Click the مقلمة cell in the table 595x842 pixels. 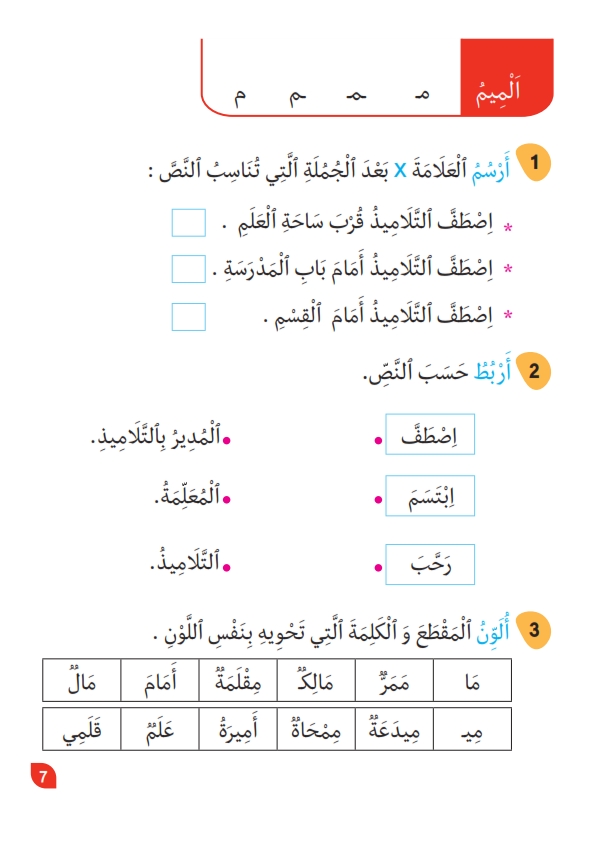click(x=238, y=680)
